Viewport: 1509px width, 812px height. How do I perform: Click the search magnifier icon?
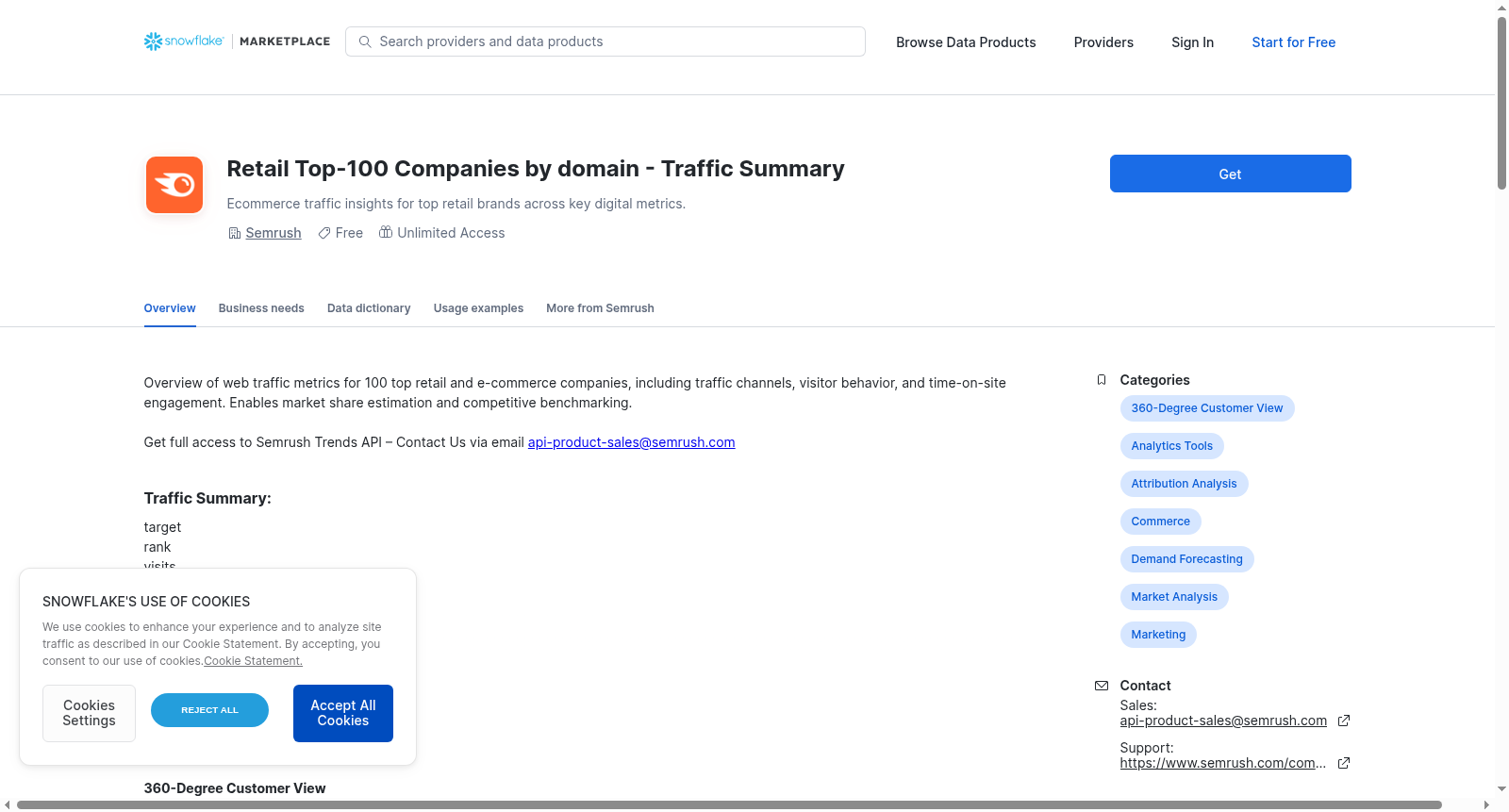coord(365,41)
